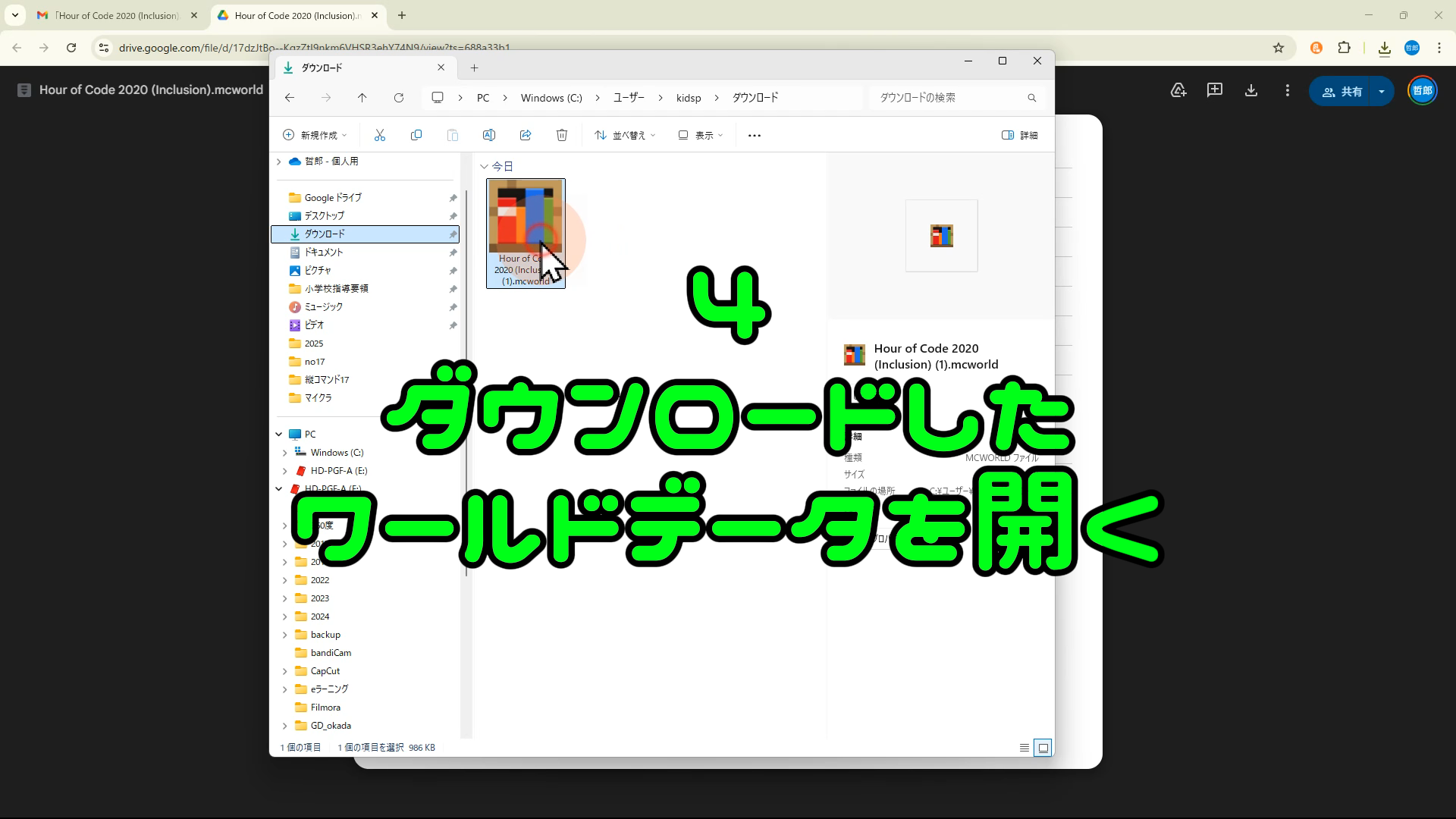Switch to details list view in status bar
This screenshot has height=819, width=1456.
point(1025,748)
